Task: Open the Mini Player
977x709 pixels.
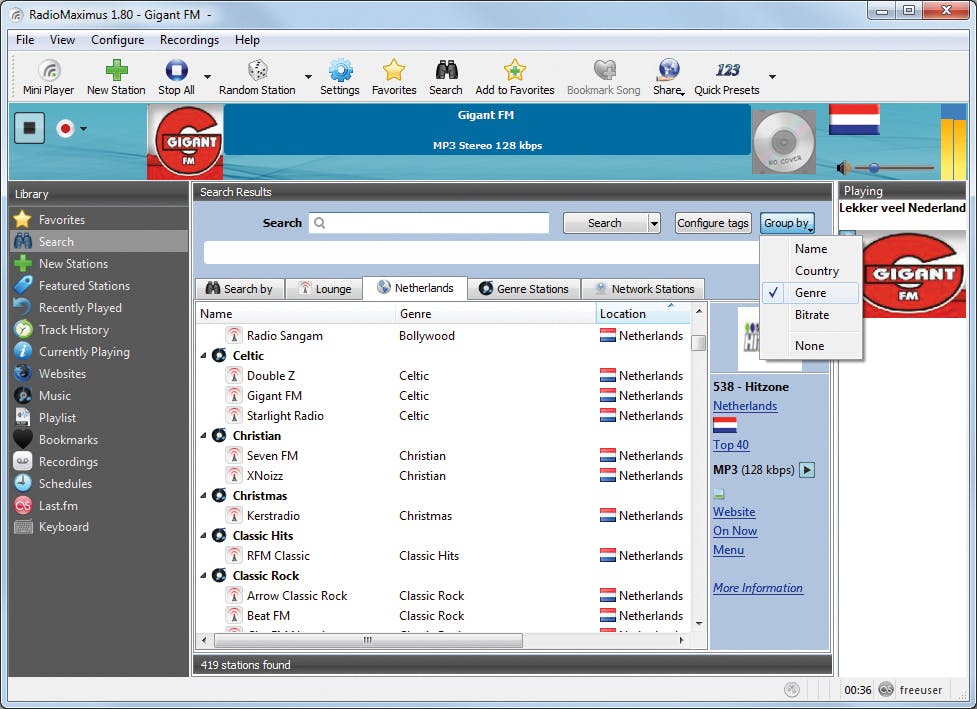Action: (x=49, y=77)
